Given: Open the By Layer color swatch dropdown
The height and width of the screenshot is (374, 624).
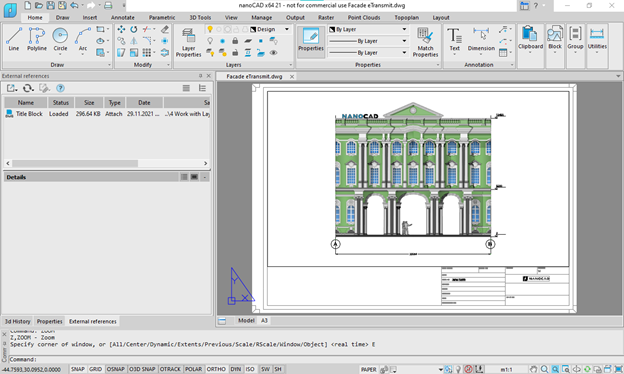Looking at the screenshot, I should (368, 29).
